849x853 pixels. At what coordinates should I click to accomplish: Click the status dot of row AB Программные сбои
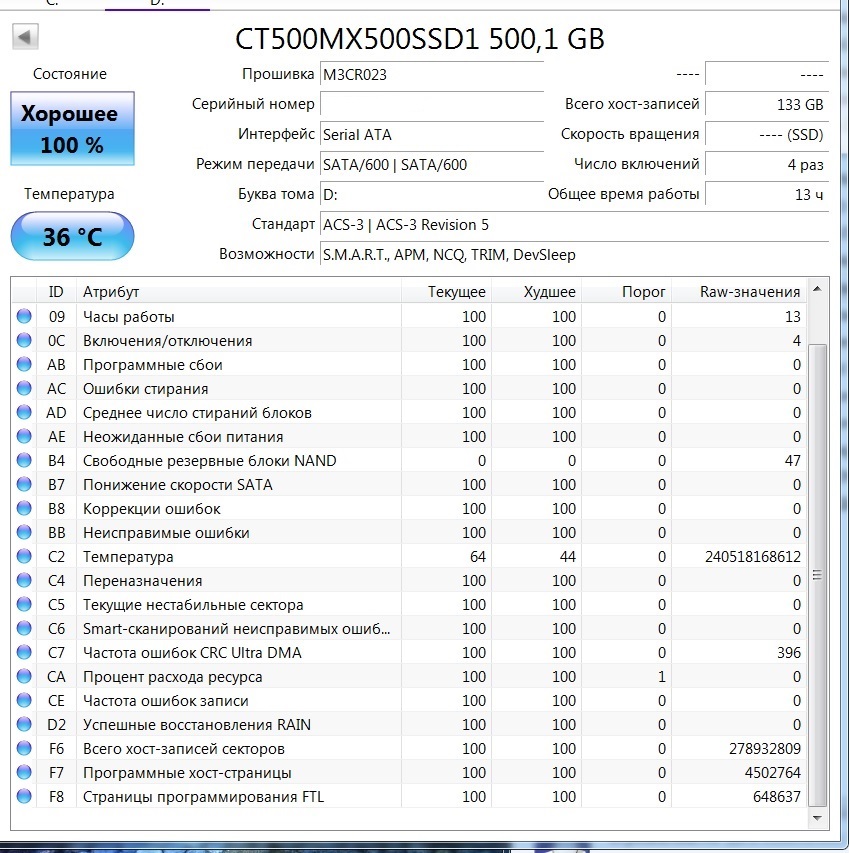pos(24,364)
